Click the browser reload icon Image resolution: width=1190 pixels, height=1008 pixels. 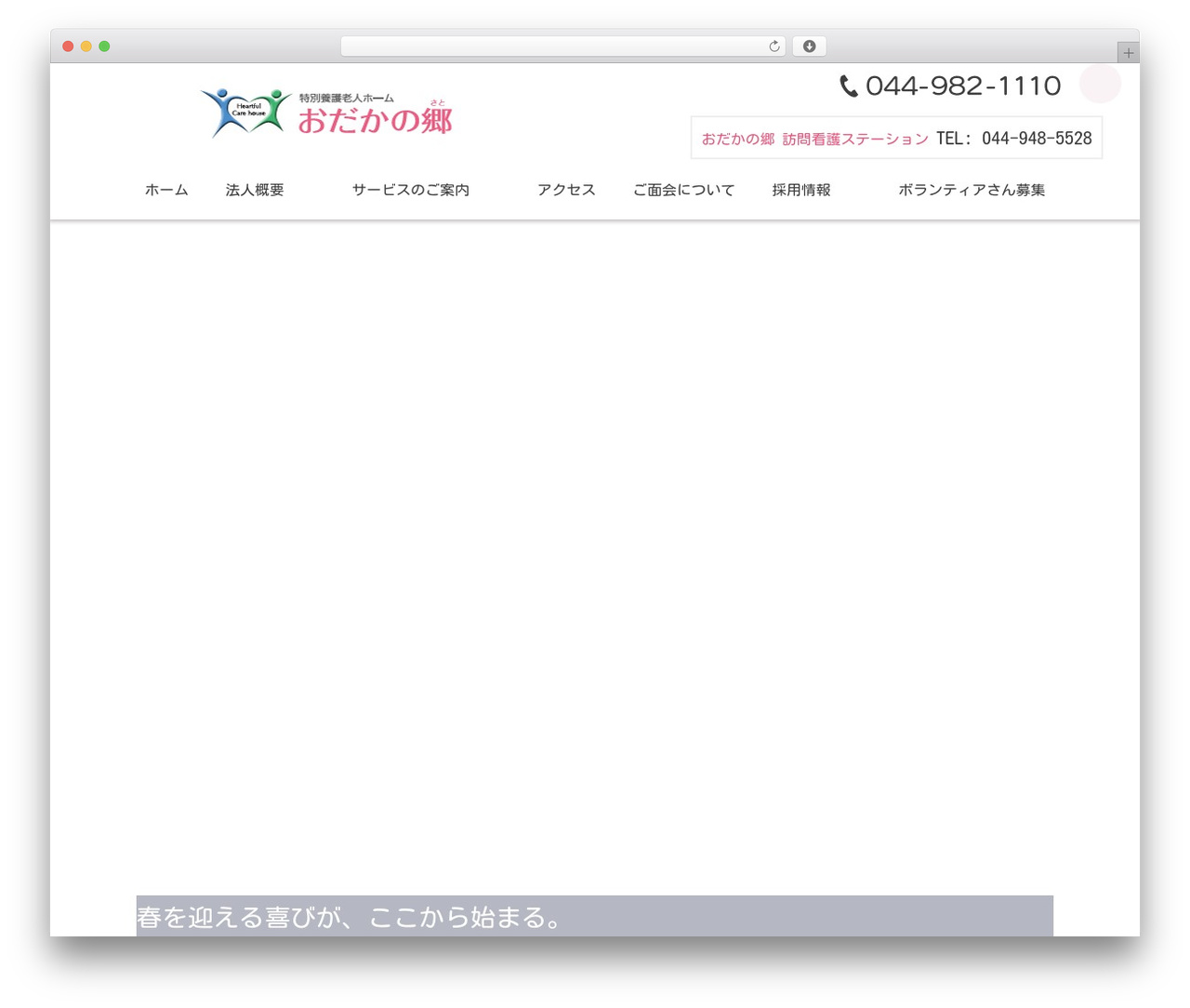(x=773, y=46)
